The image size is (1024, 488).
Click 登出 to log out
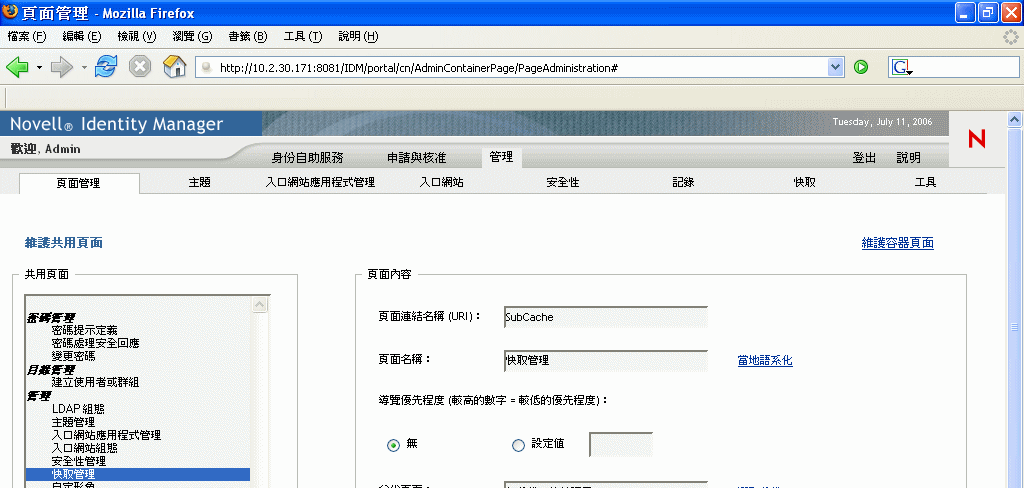[864, 158]
